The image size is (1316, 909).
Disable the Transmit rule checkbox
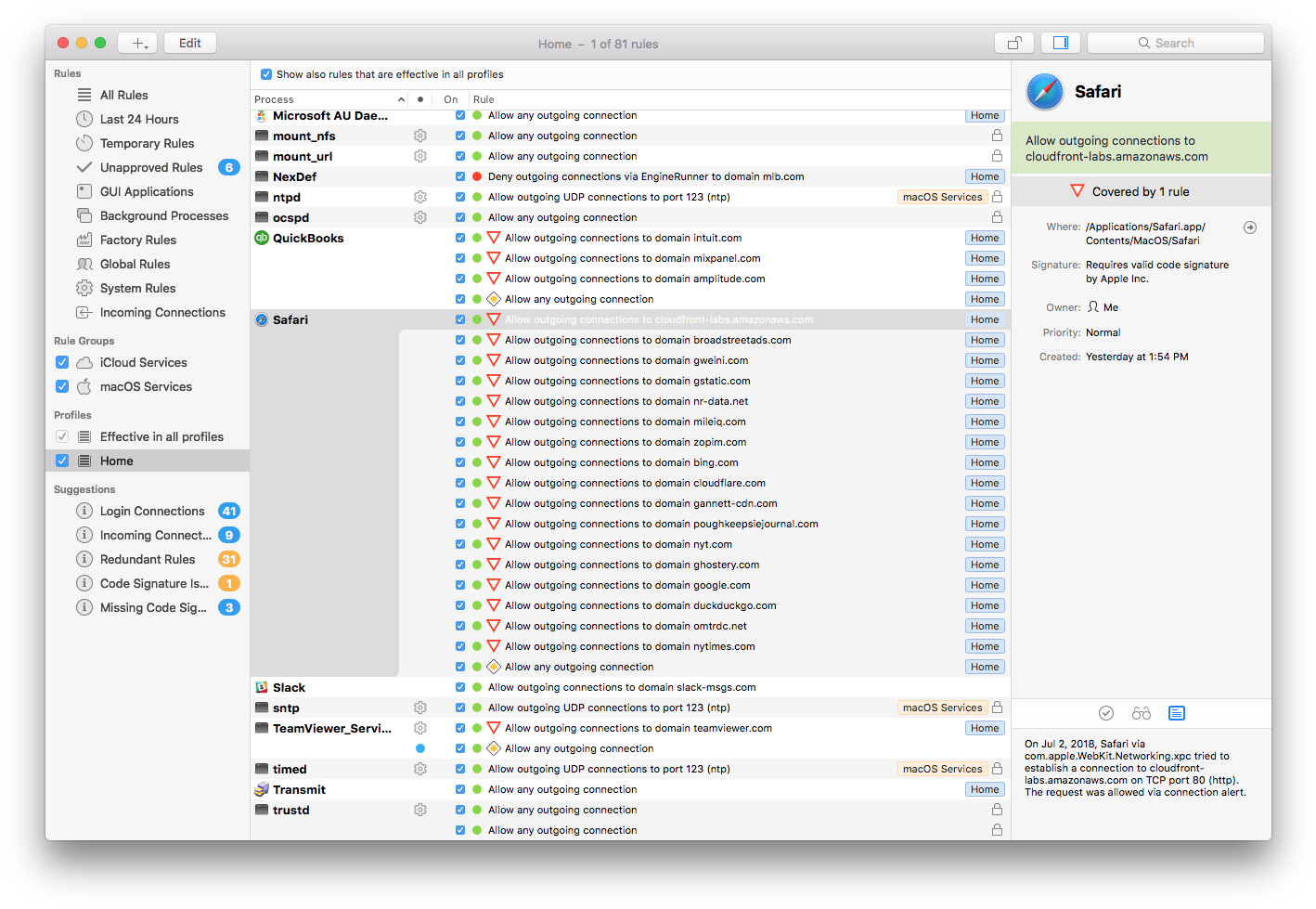(460, 789)
